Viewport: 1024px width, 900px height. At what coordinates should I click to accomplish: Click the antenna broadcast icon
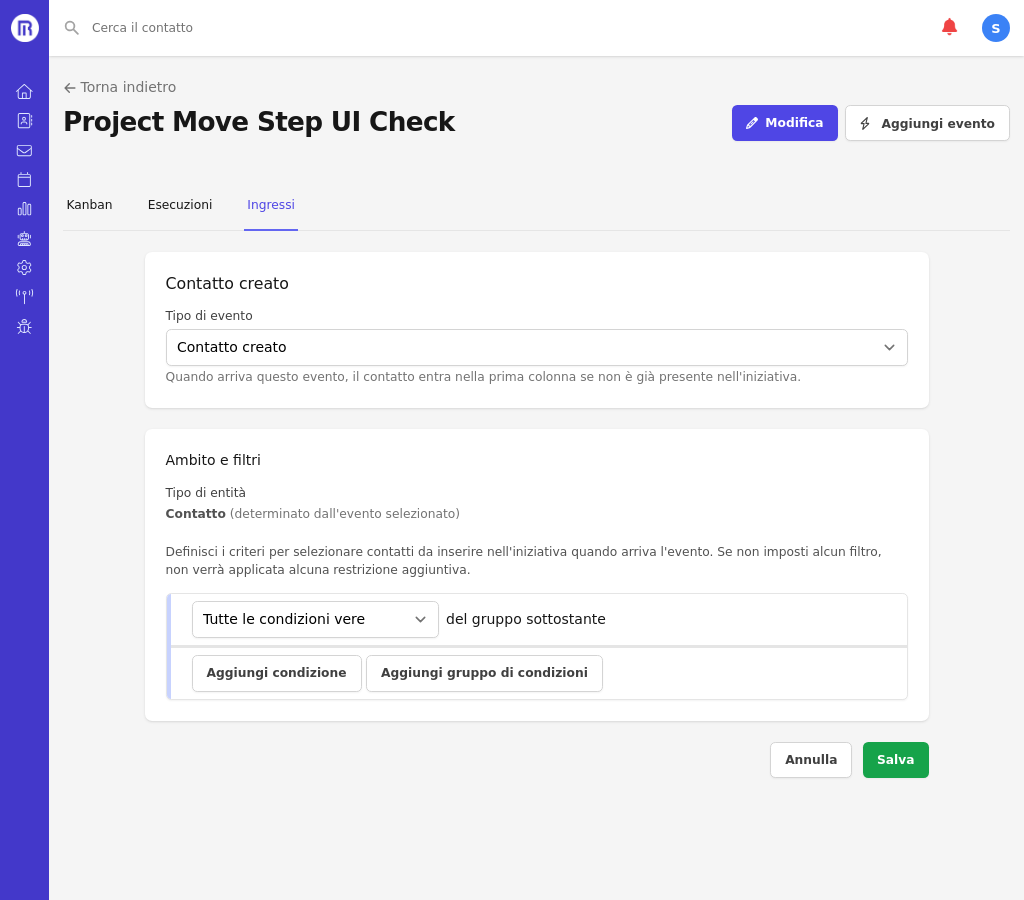click(24, 296)
